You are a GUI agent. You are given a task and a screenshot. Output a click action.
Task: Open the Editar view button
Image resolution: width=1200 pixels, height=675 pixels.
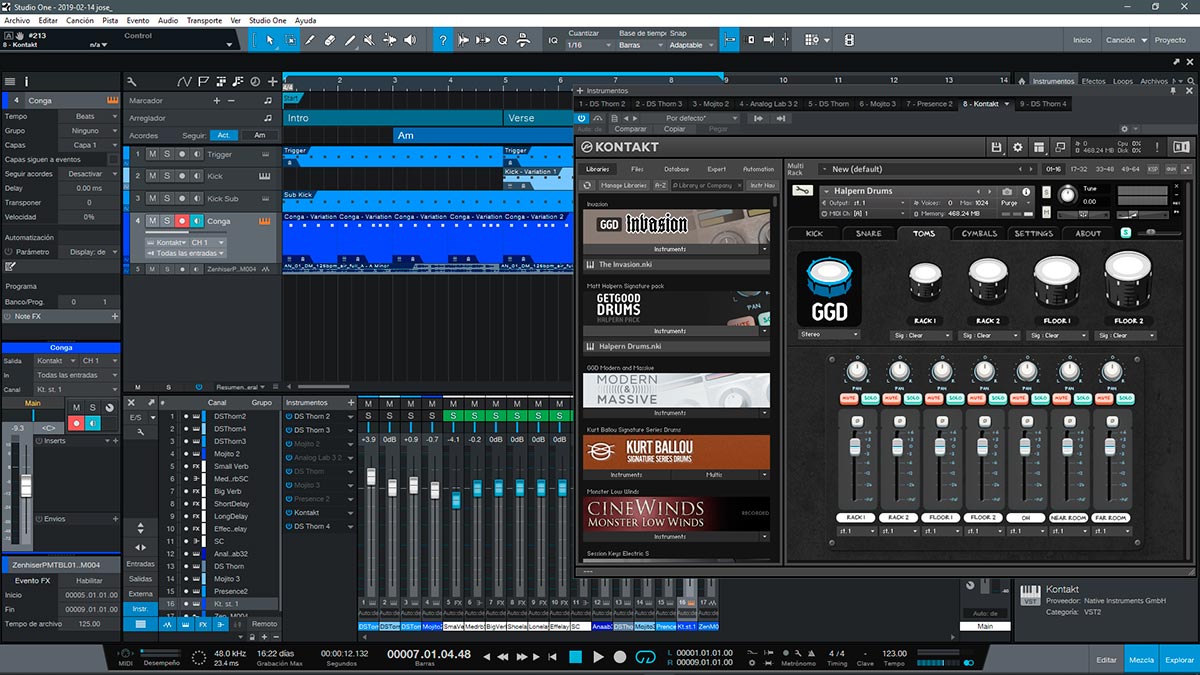click(x=1106, y=660)
